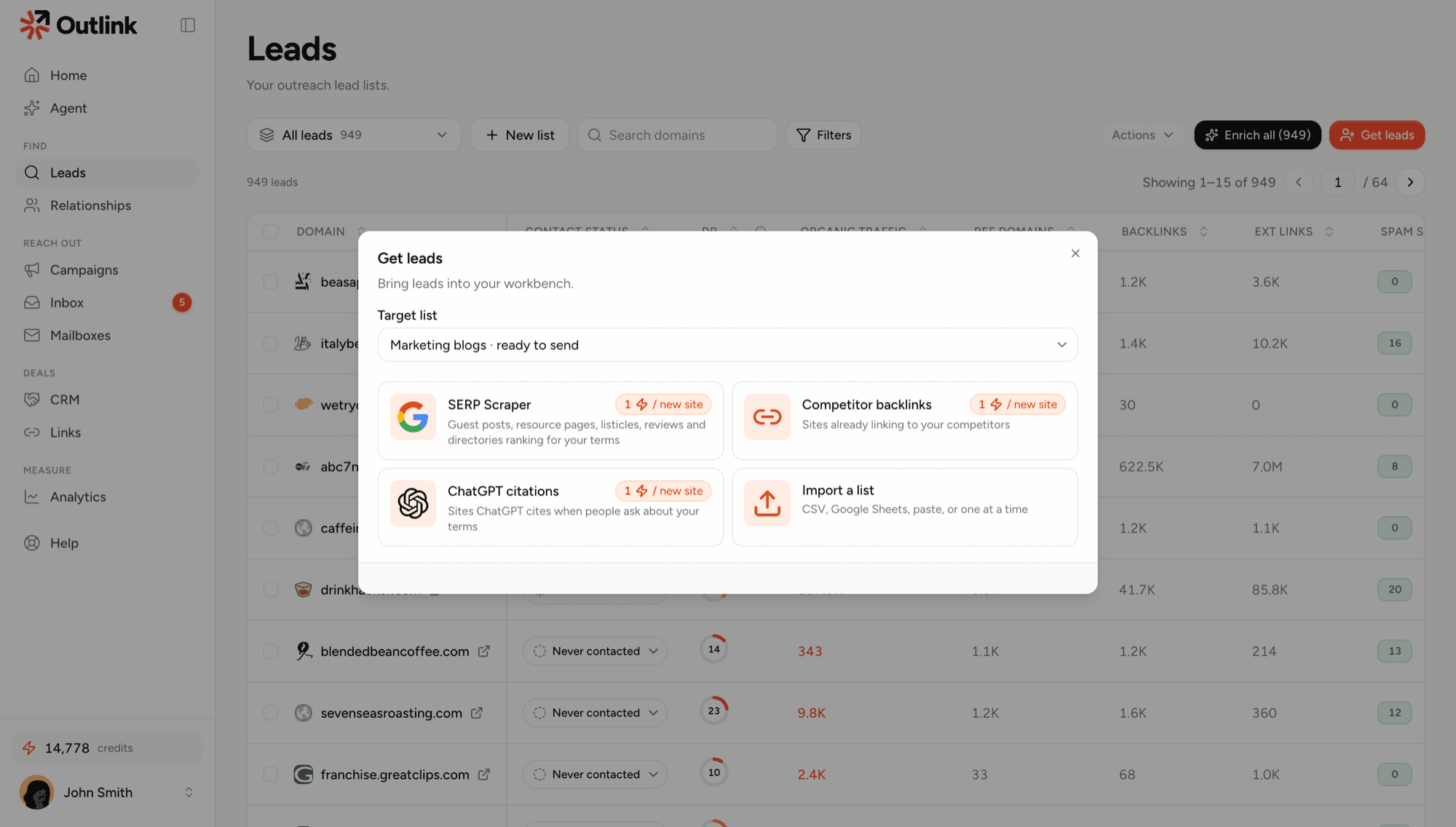Click Enrich all (949) button
Image resolution: width=1456 pixels, height=827 pixels.
point(1257,135)
